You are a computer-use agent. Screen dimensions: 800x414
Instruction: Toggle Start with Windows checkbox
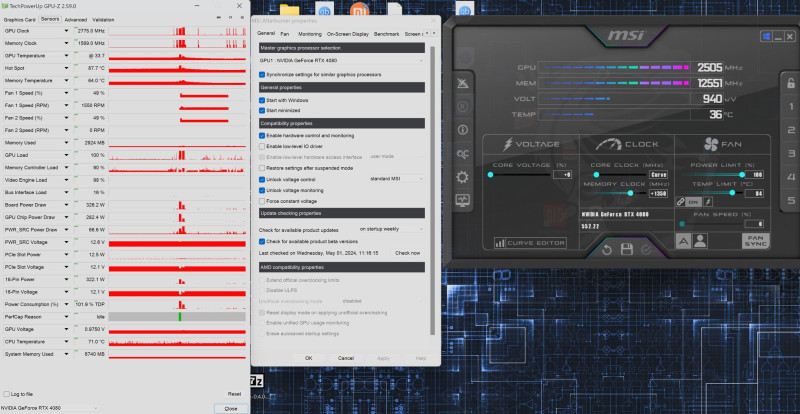click(262, 101)
